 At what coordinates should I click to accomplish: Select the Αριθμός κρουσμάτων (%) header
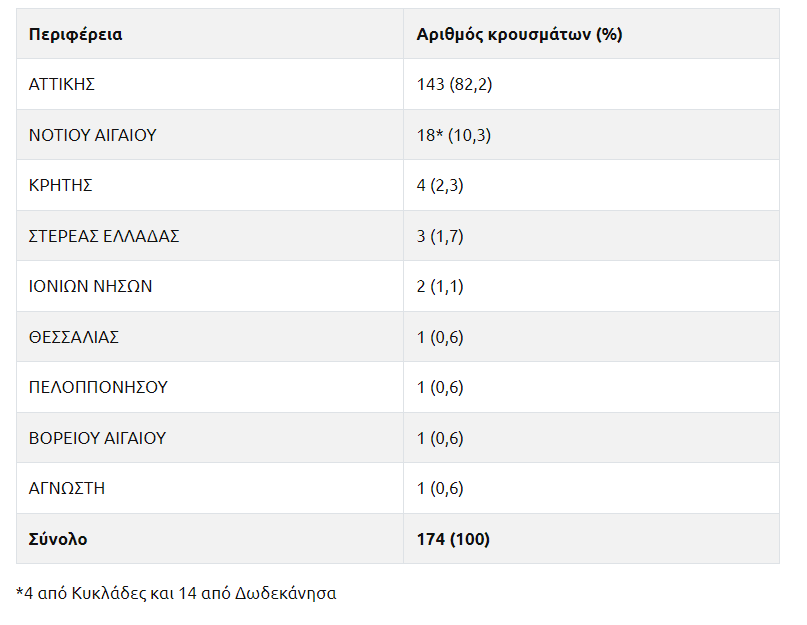[x=519, y=34]
